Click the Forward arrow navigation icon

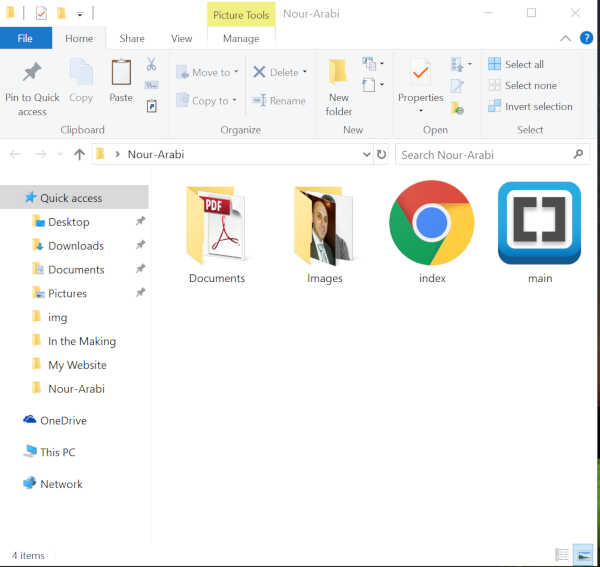coord(41,154)
